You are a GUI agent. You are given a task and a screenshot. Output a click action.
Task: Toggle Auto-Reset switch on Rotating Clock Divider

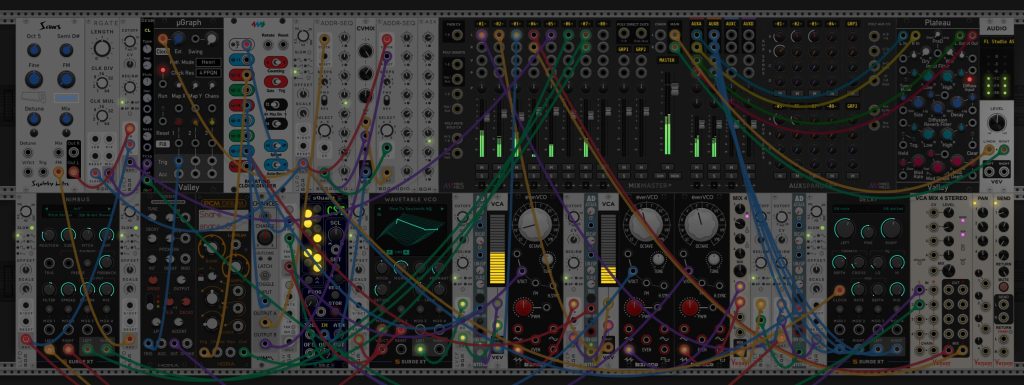[x=276, y=164]
